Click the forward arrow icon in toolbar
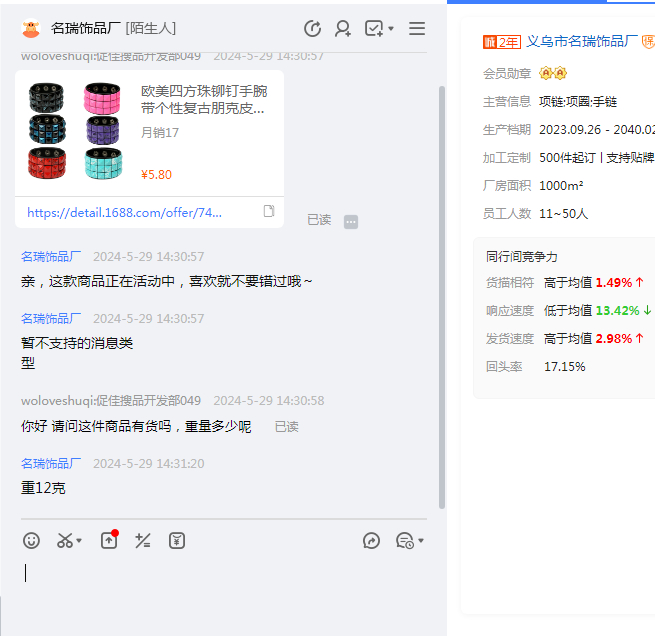Image resolution: width=655 pixels, height=636 pixels. pos(371,541)
